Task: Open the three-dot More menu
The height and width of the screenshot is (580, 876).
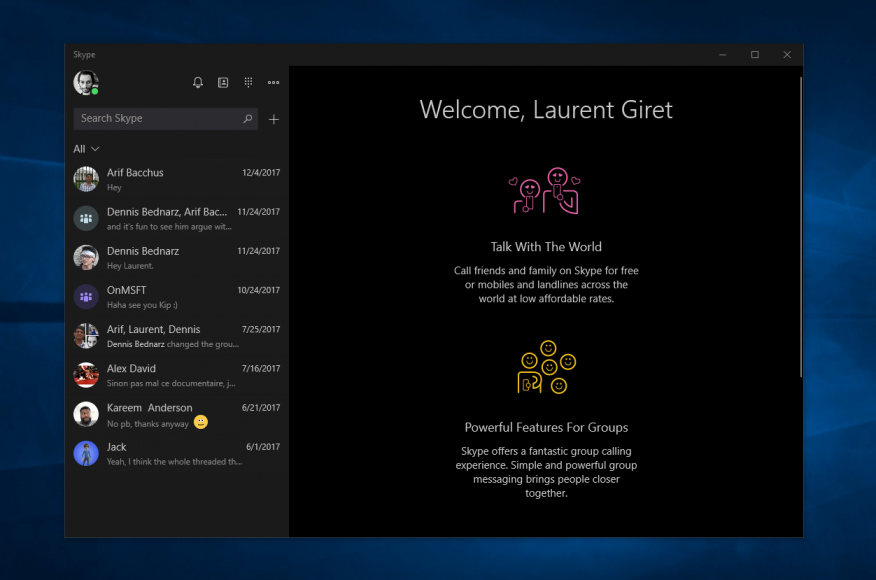Action: coord(273,83)
